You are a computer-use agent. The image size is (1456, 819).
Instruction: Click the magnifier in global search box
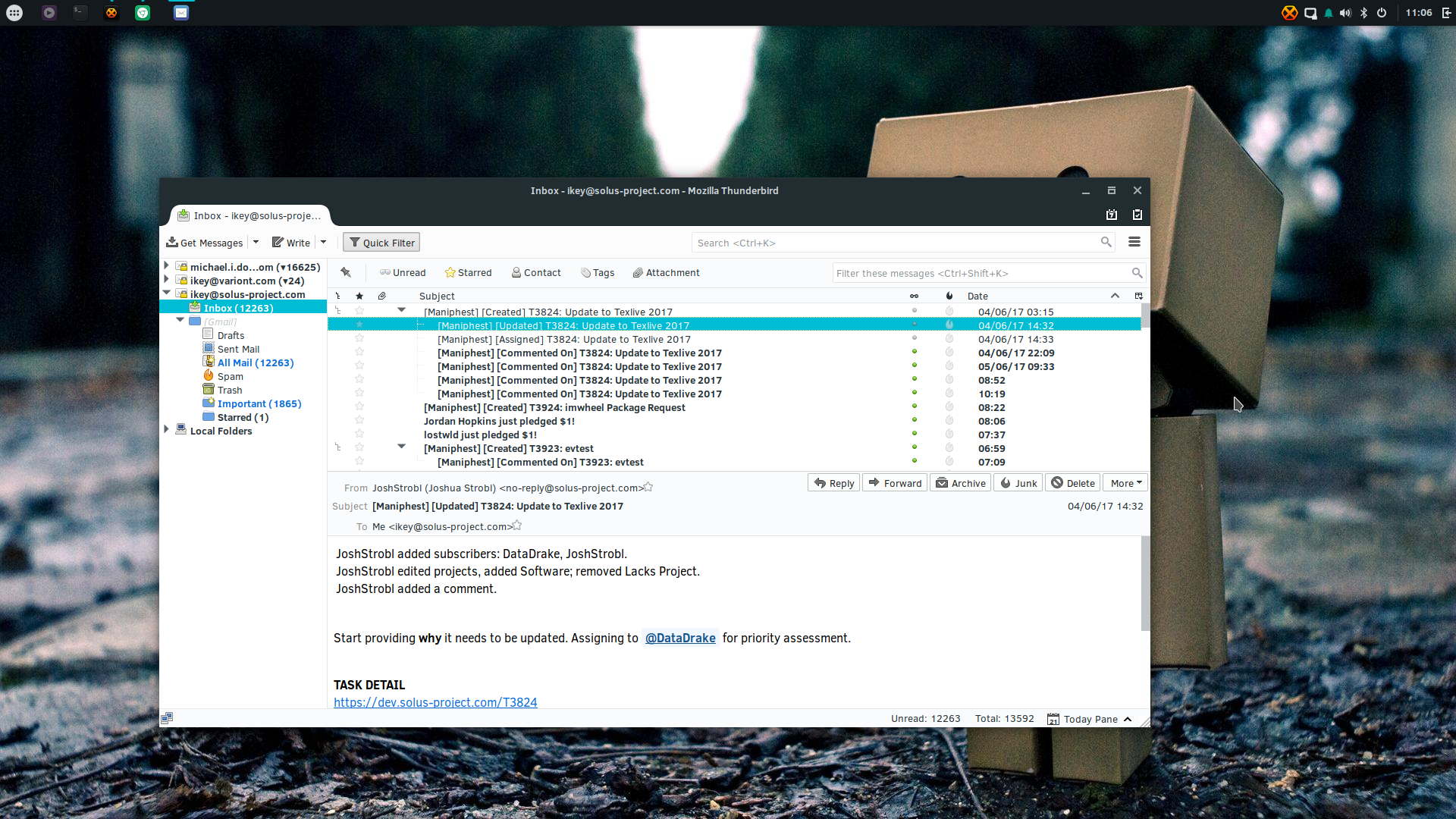pyautogui.click(x=1106, y=242)
